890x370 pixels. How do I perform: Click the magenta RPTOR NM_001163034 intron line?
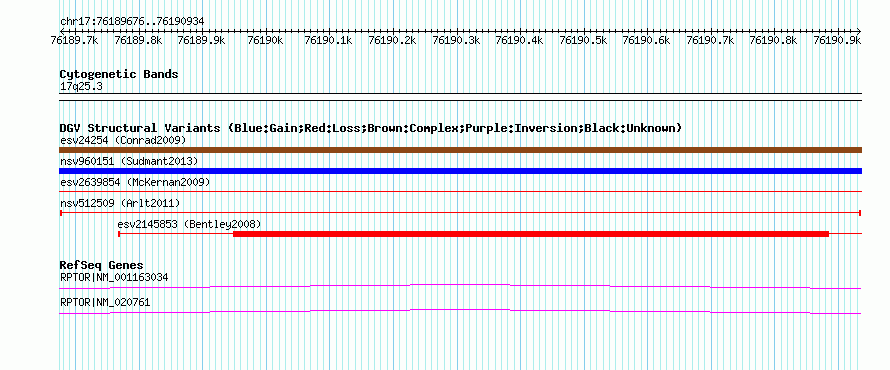point(460,287)
